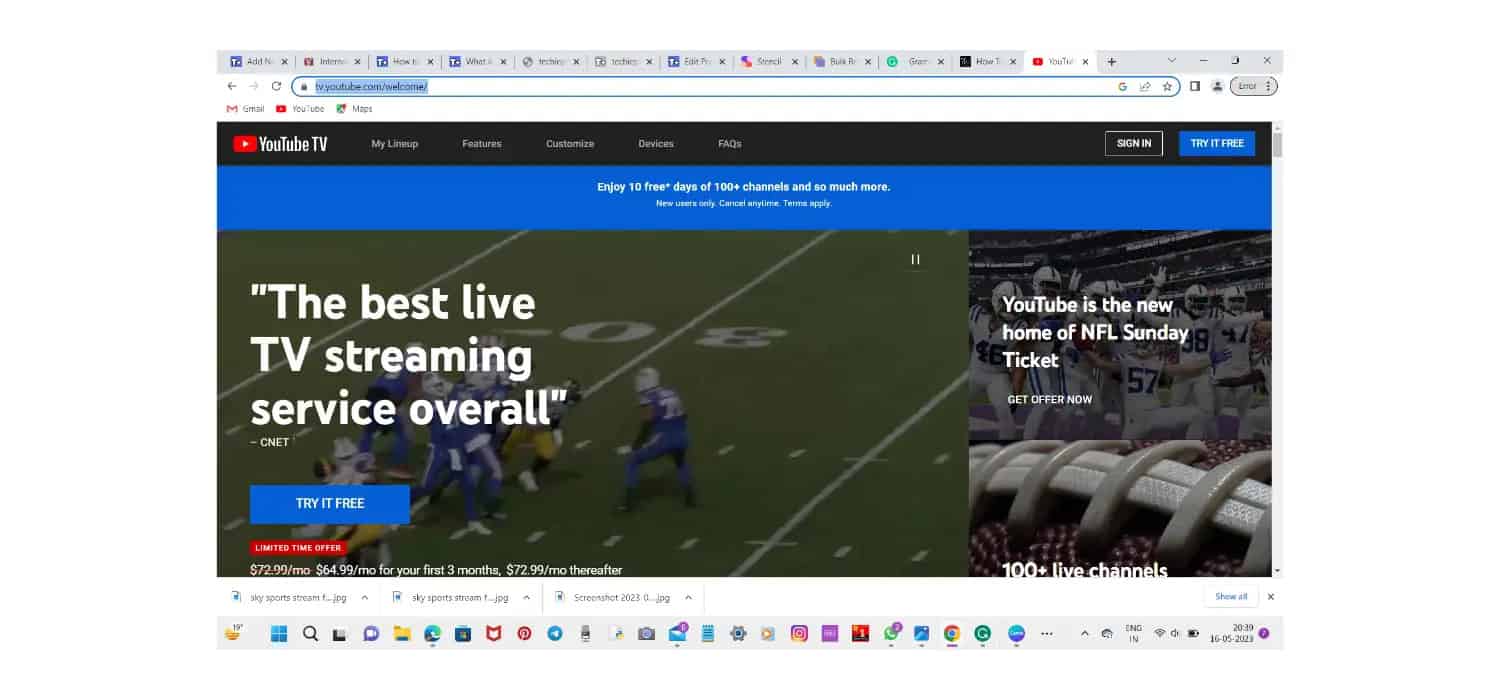The width and height of the screenshot is (1500, 700).
Task: Open NFL Sunday Ticket promo image
Action: pyautogui.click(x=1120, y=335)
